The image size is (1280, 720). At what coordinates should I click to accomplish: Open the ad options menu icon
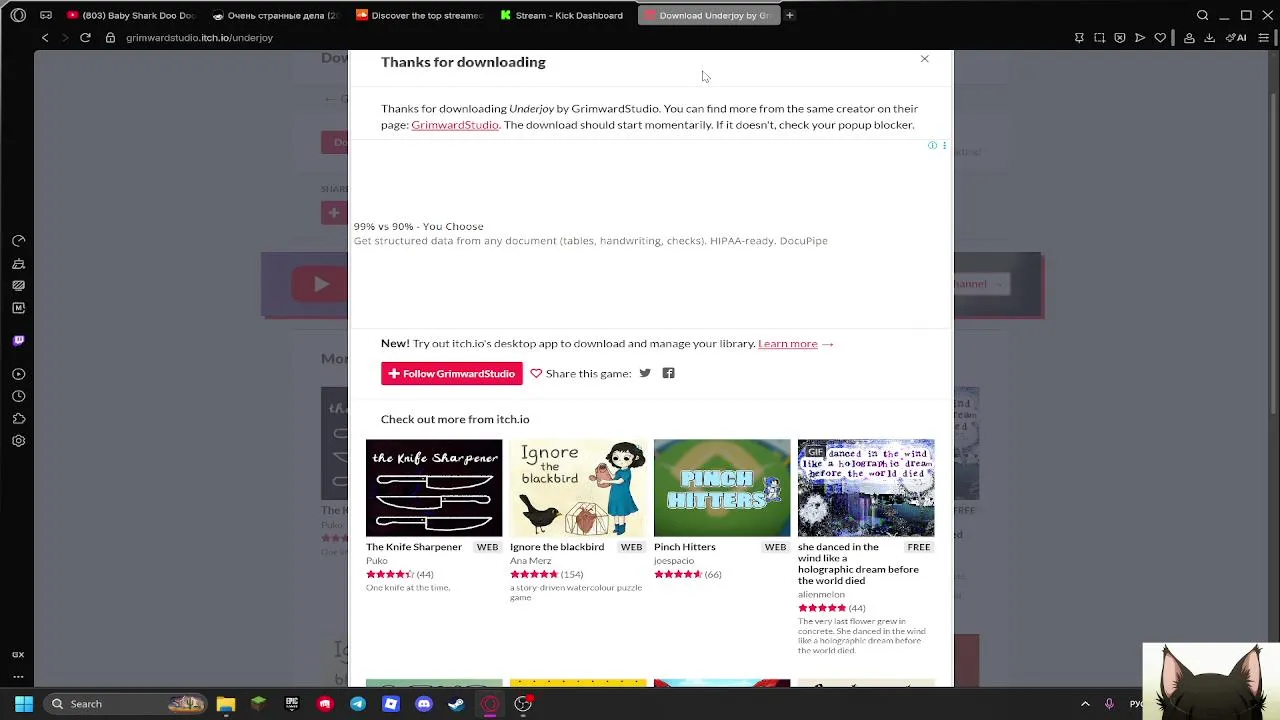point(944,146)
